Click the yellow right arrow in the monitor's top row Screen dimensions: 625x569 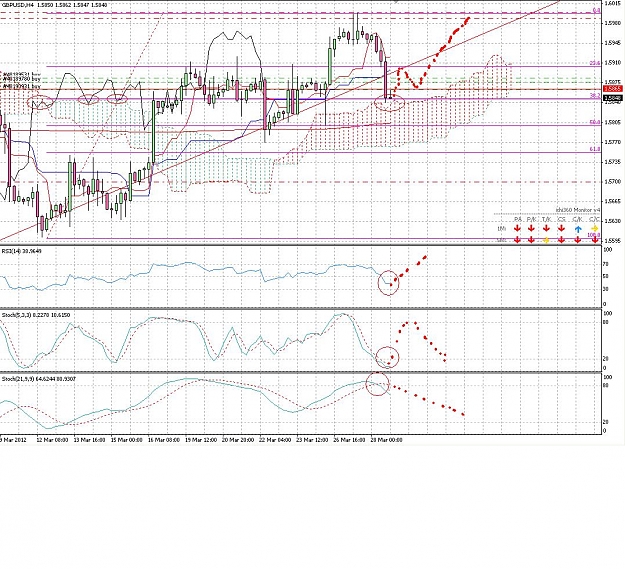[595, 229]
